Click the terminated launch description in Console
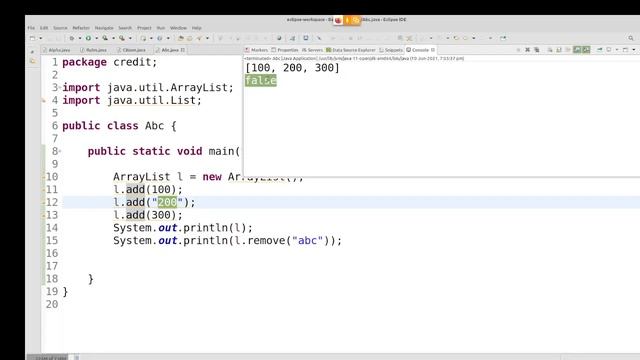 click(x=354, y=58)
